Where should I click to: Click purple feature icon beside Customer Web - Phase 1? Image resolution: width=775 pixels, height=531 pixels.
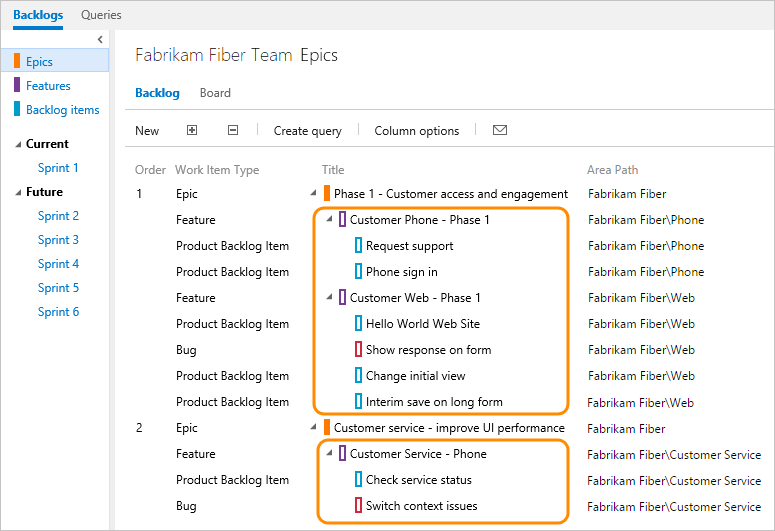[x=342, y=297]
